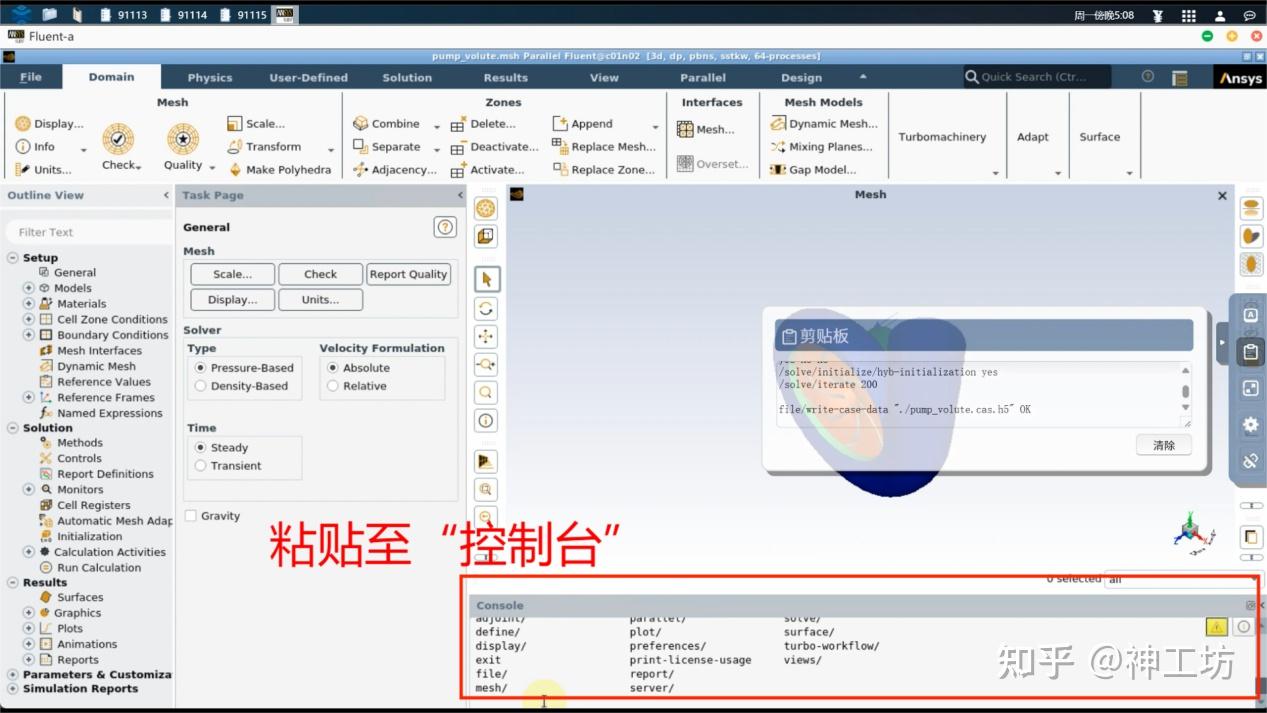Click Quick Search field
Viewport: 1267px width, 713px height.
point(1037,77)
